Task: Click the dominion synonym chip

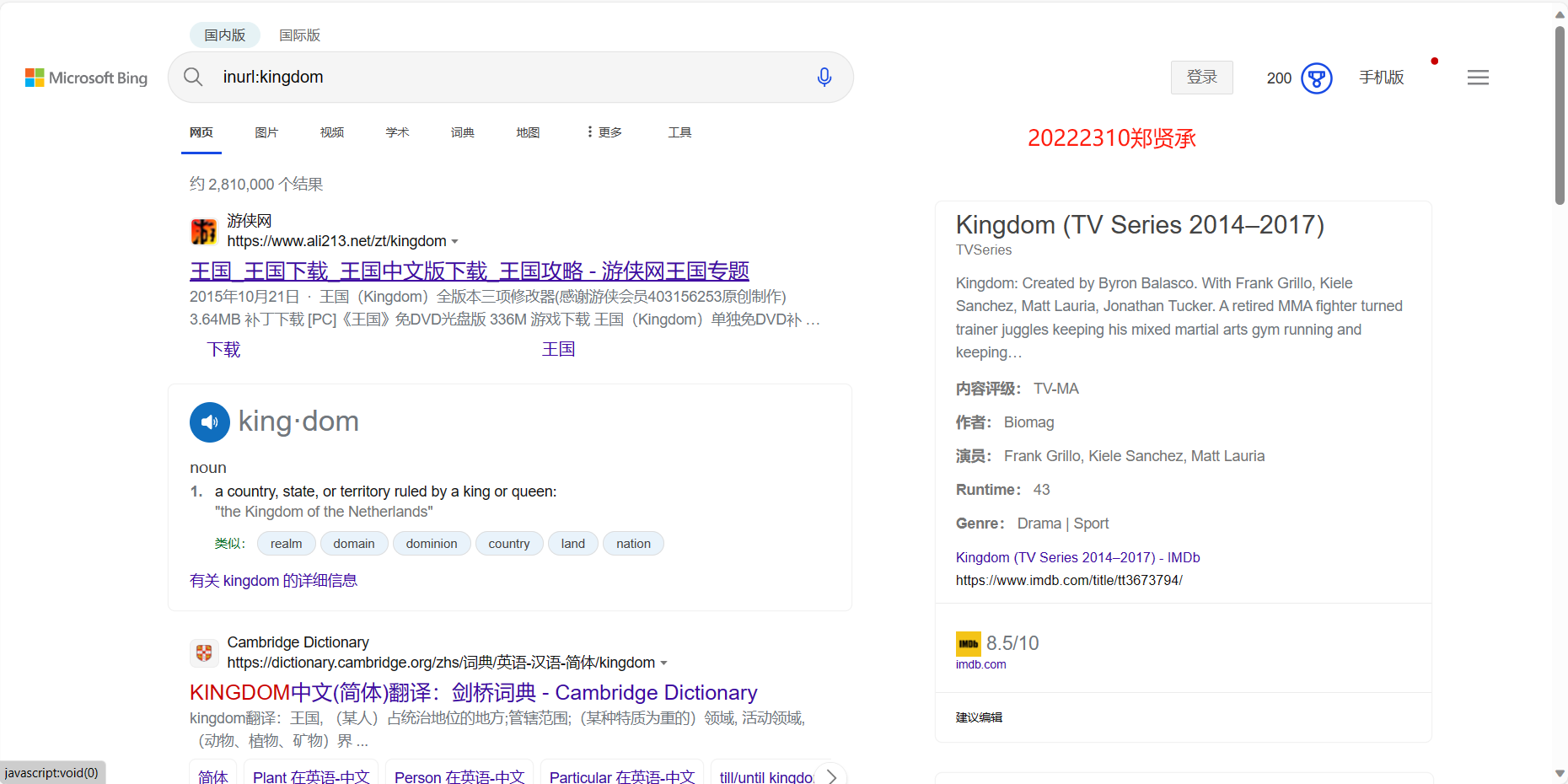Action: (432, 544)
